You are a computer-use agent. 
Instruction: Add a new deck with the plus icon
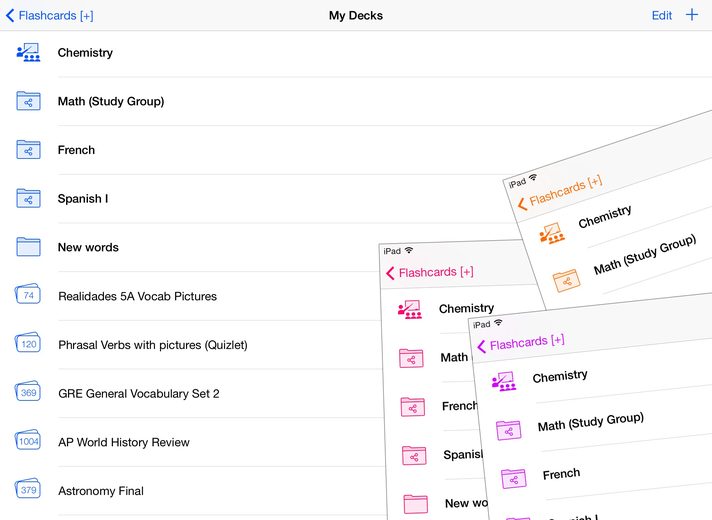click(x=692, y=15)
